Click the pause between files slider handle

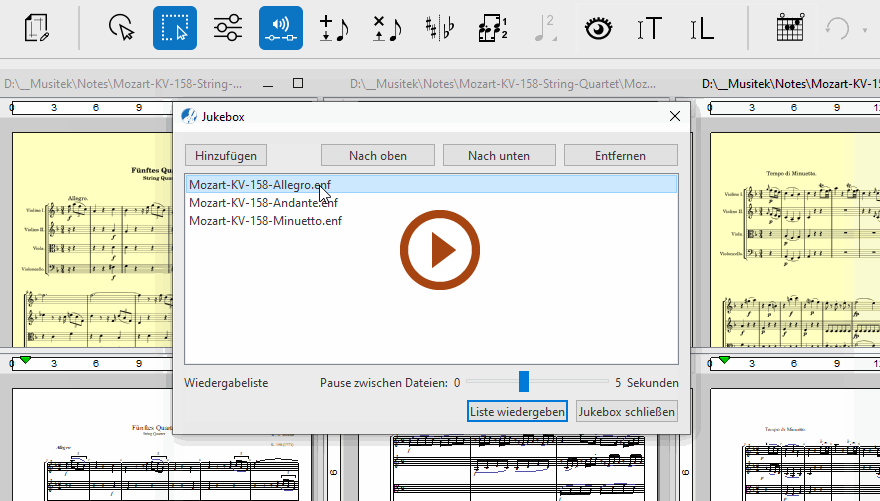(x=523, y=382)
